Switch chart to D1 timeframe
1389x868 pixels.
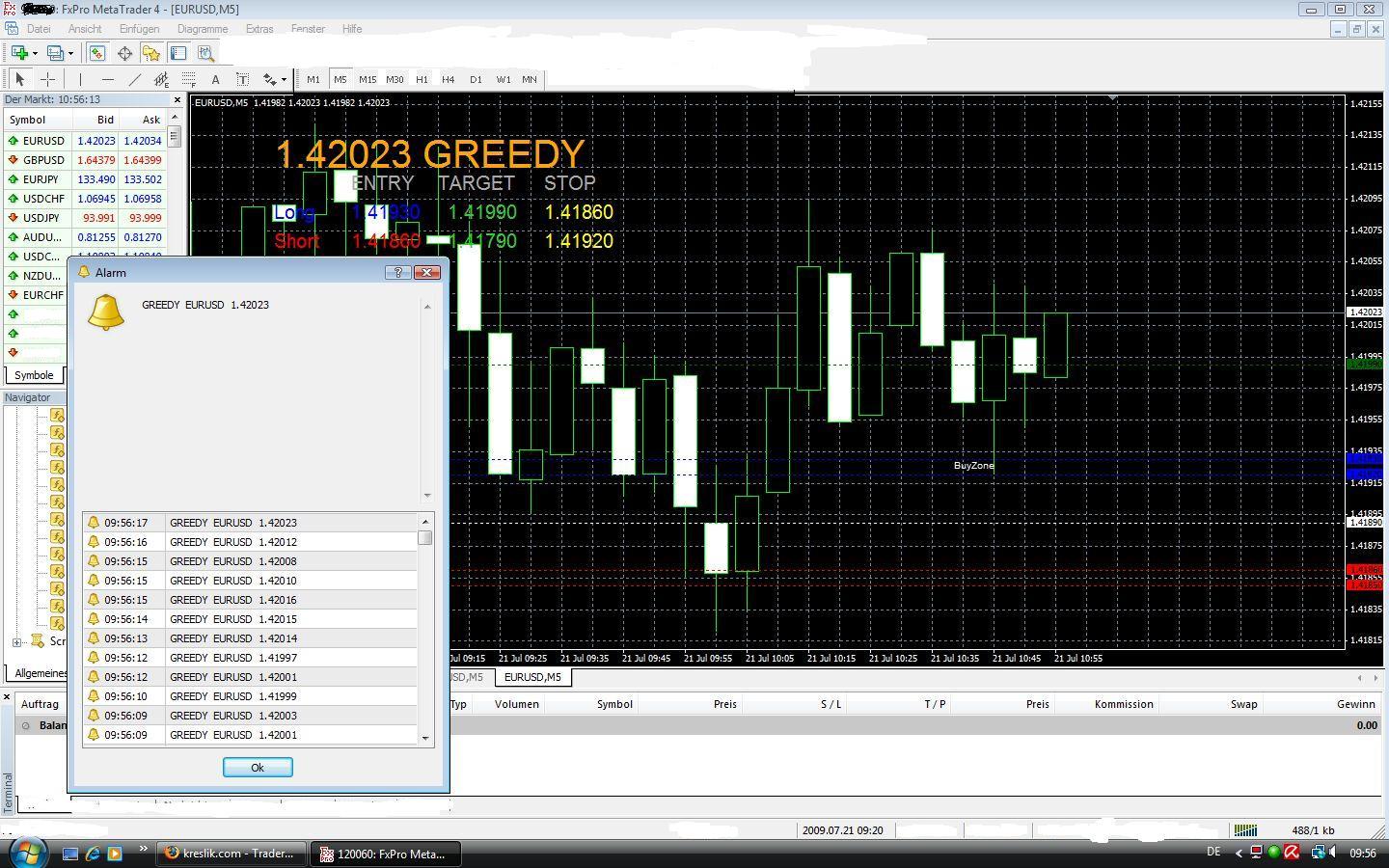(x=476, y=79)
